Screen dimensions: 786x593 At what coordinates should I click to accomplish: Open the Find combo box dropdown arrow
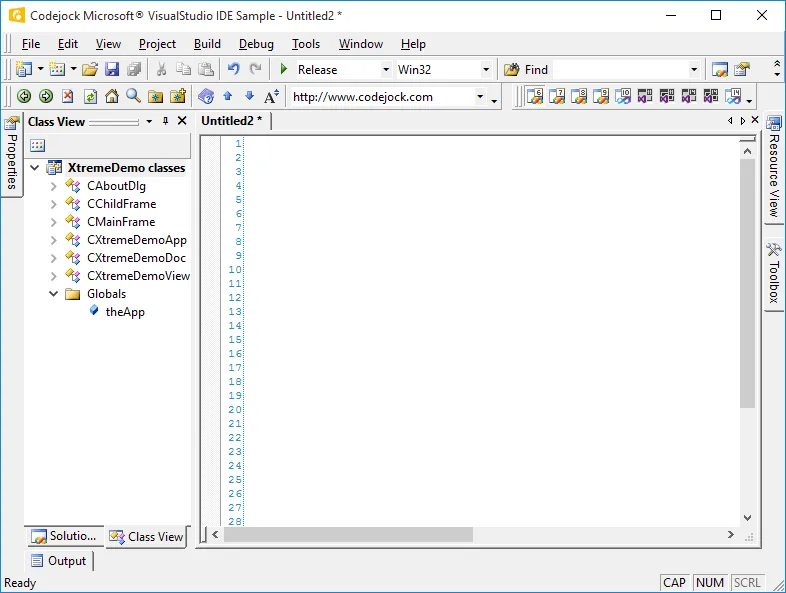coord(694,70)
